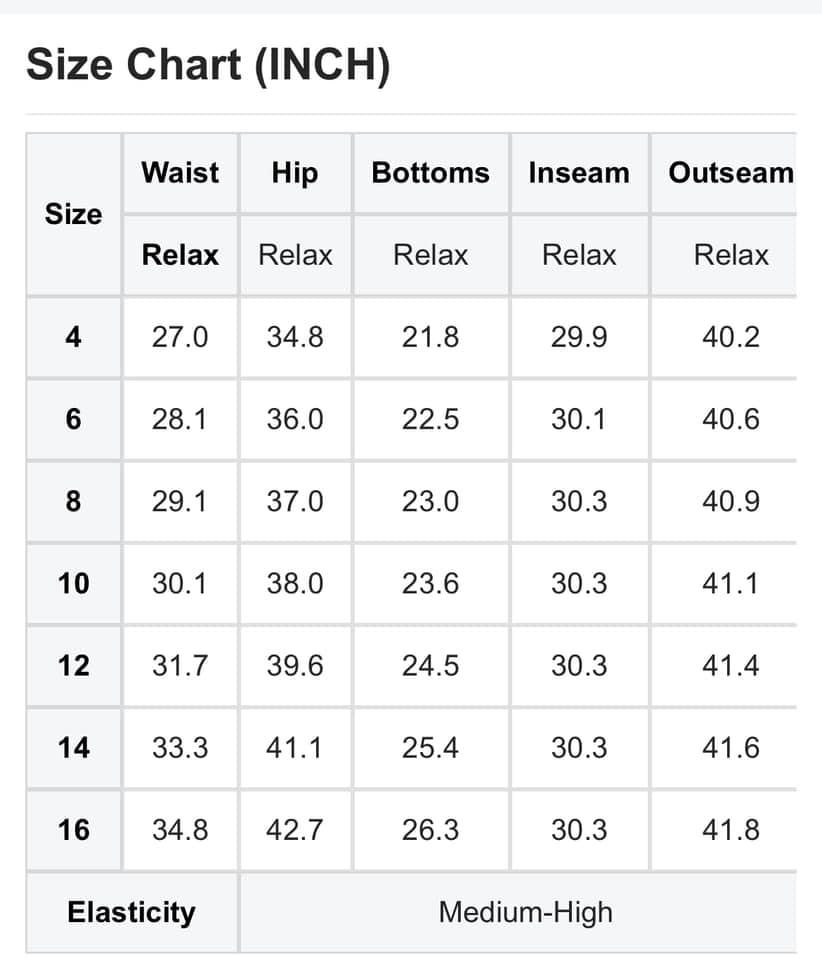Choose the size 10 row label
This screenshot has height=960, width=822.
click(73, 583)
